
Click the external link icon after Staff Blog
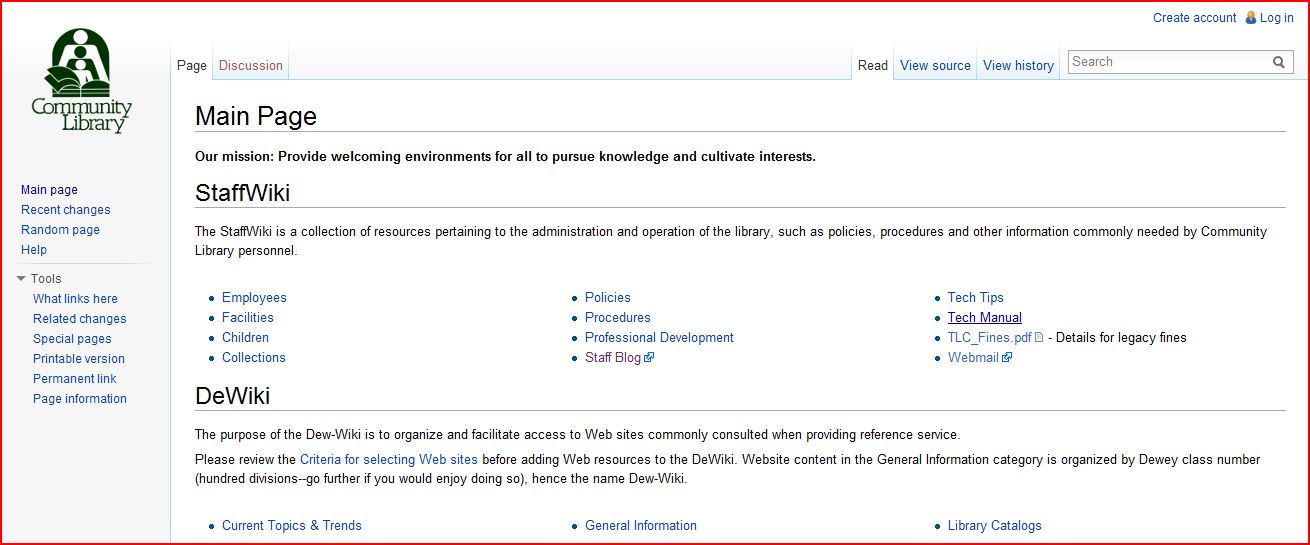tap(649, 358)
